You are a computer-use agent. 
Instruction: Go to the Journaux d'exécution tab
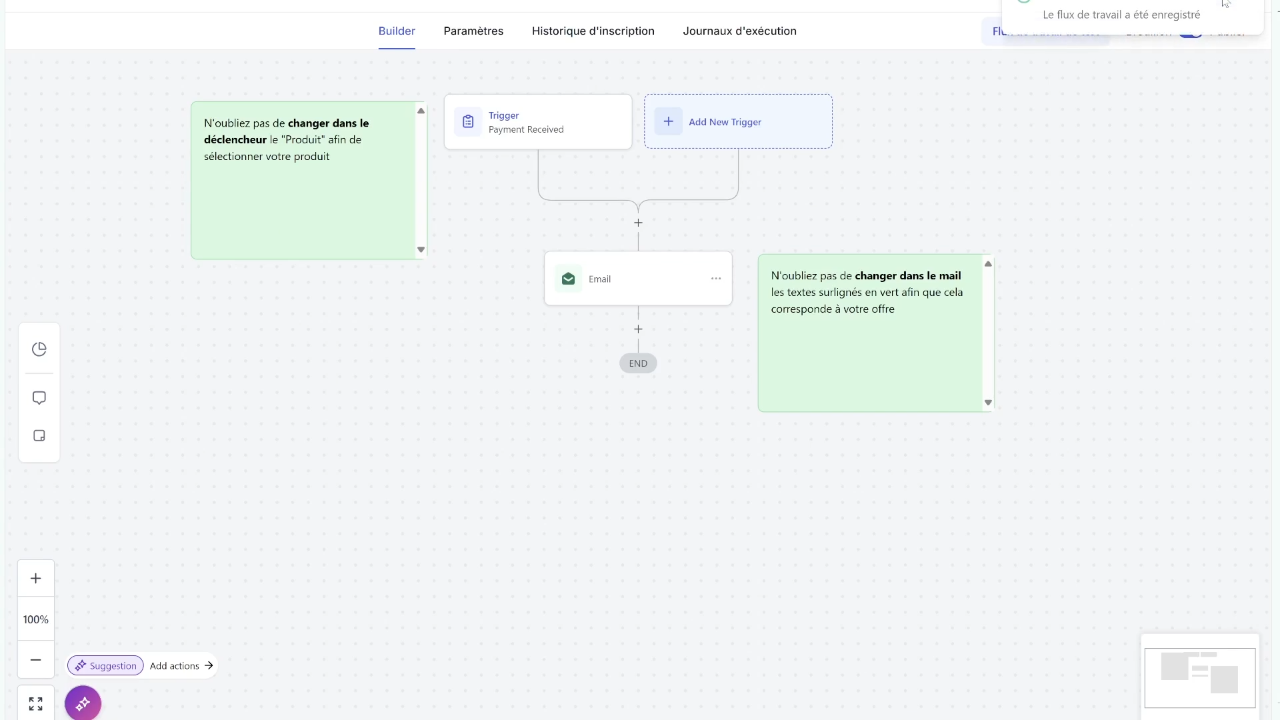pyautogui.click(x=739, y=31)
